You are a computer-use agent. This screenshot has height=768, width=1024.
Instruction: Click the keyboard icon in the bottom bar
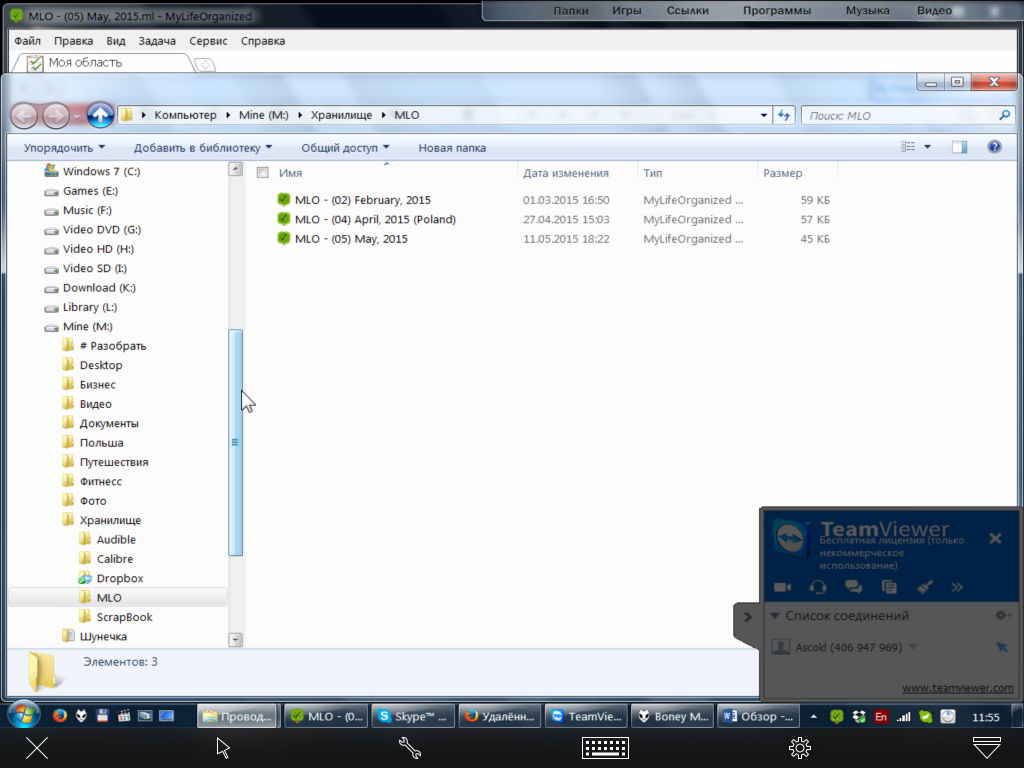coord(605,748)
